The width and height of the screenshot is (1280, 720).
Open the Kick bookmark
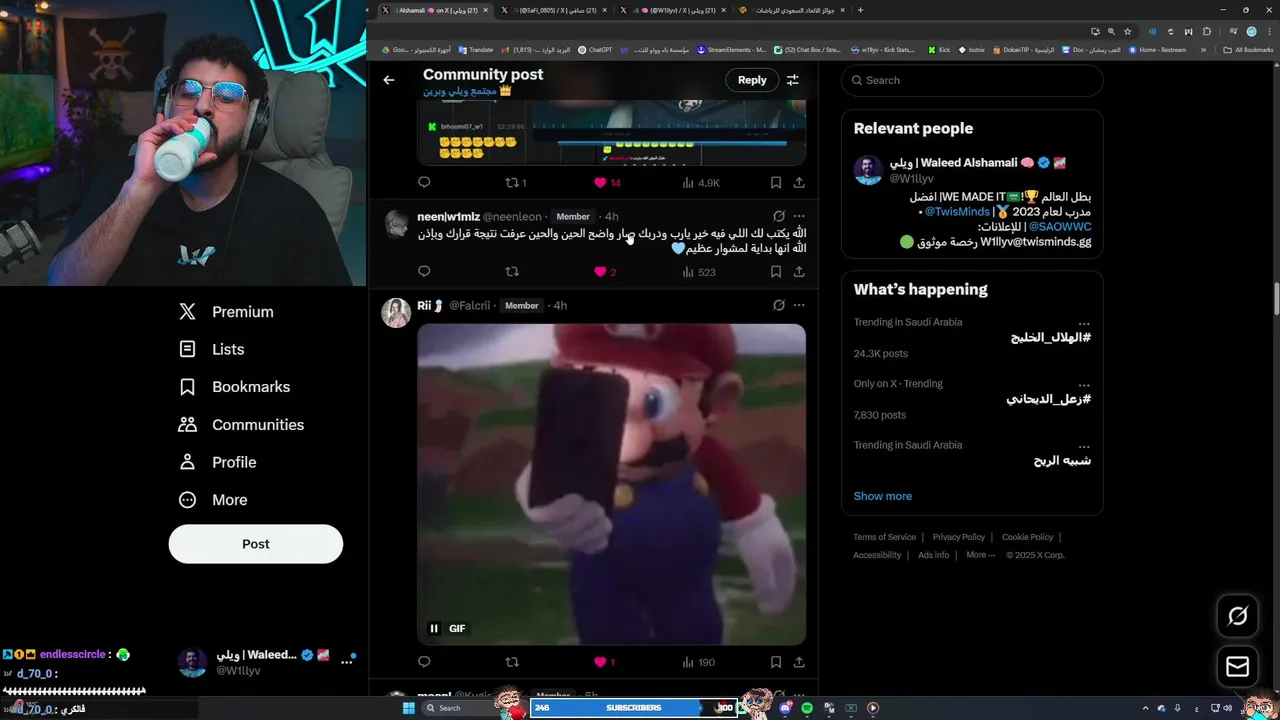939,49
